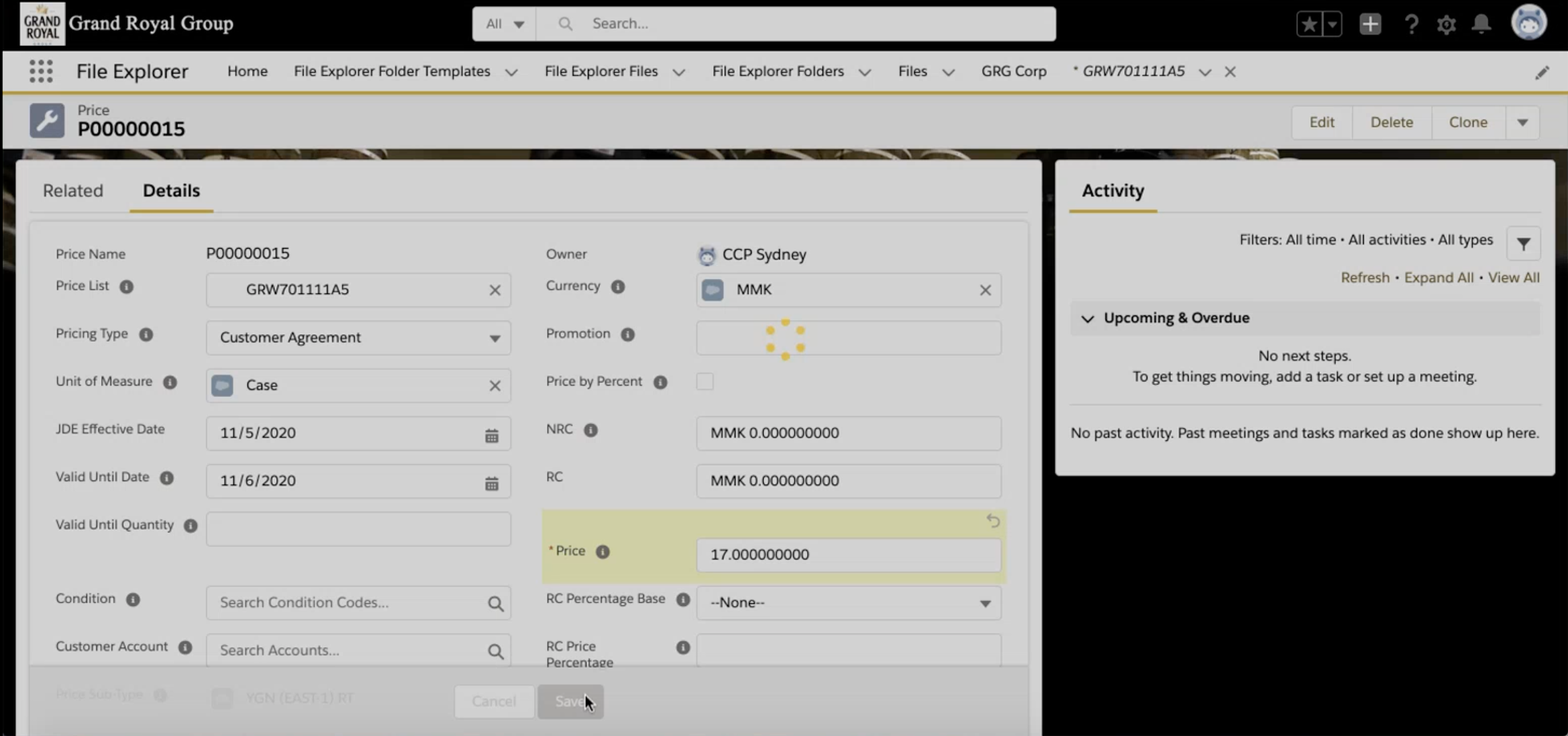This screenshot has height=736, width=1568.
Task: Click the Delete button
Action: (1391, 123)
